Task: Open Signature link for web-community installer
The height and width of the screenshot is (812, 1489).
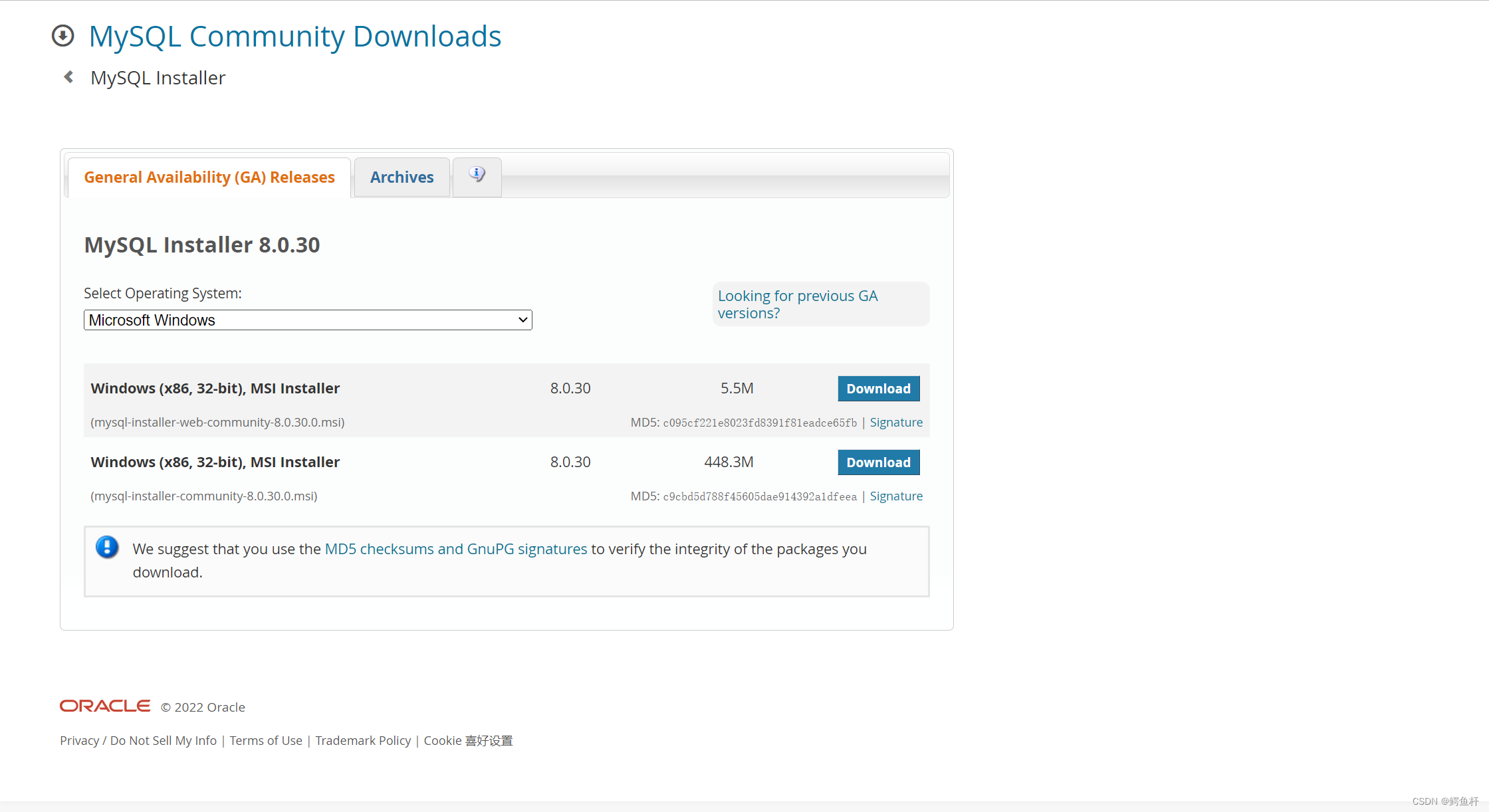Action: pyautogui.click(x=896, y=423)
